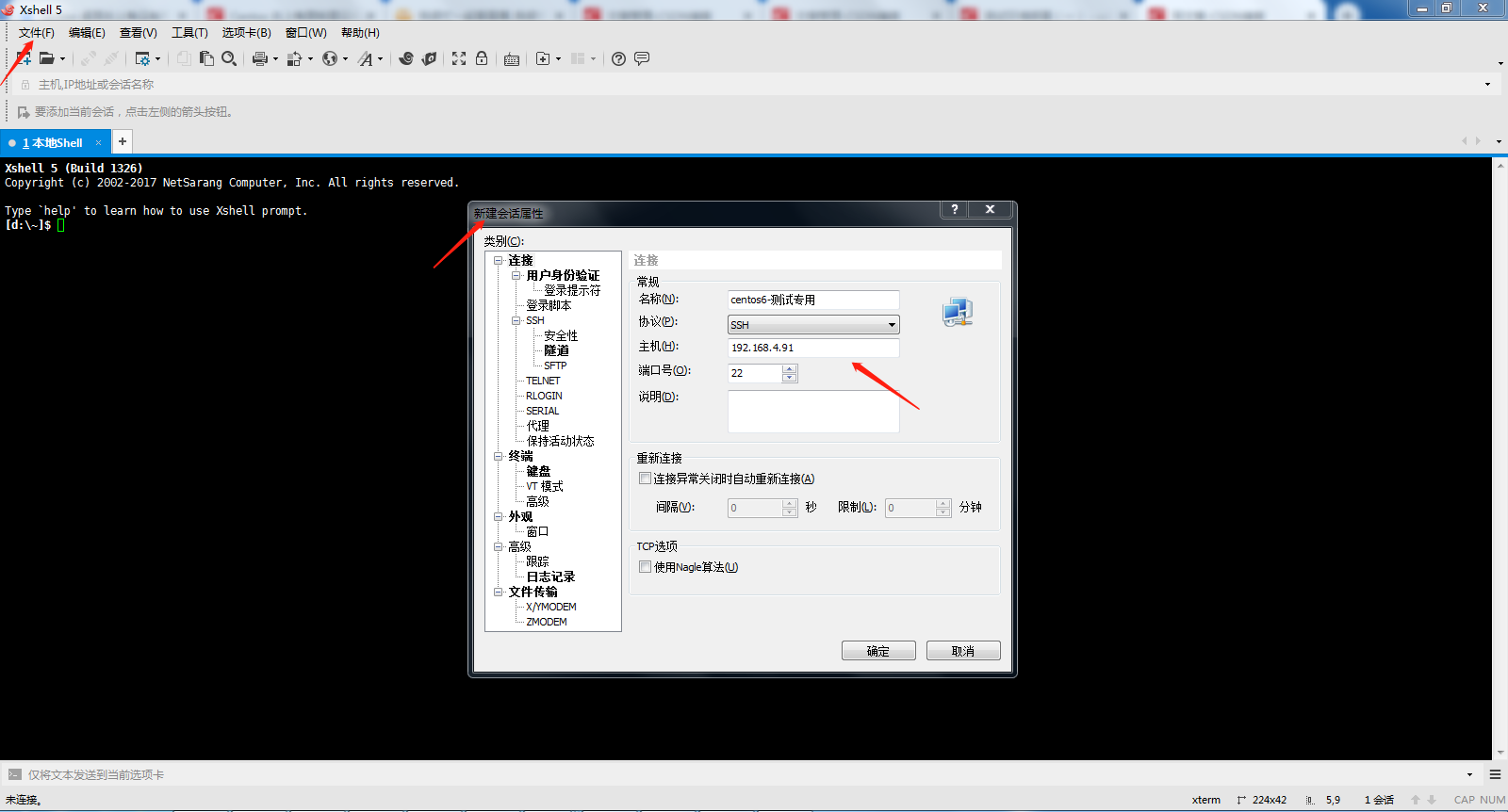The image size is (1508, 812).
Task: Enable 连接异常关闭时自动重新连接 checkbox
Action: [646, 479]
